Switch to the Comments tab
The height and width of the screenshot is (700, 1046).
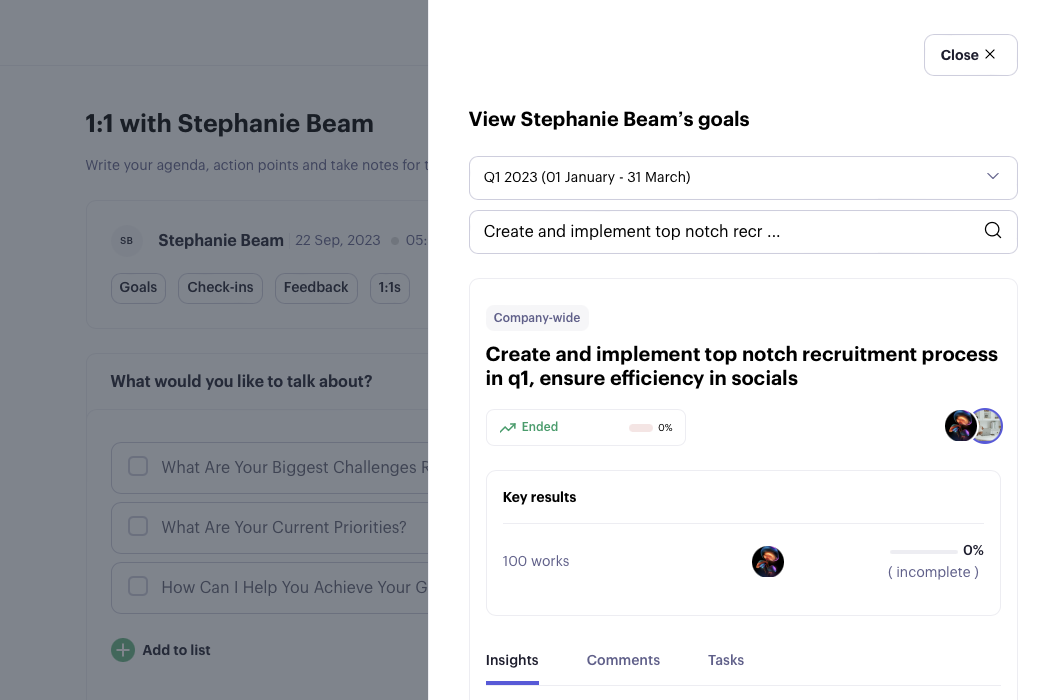pyautogui.click(x=623, y=660)
